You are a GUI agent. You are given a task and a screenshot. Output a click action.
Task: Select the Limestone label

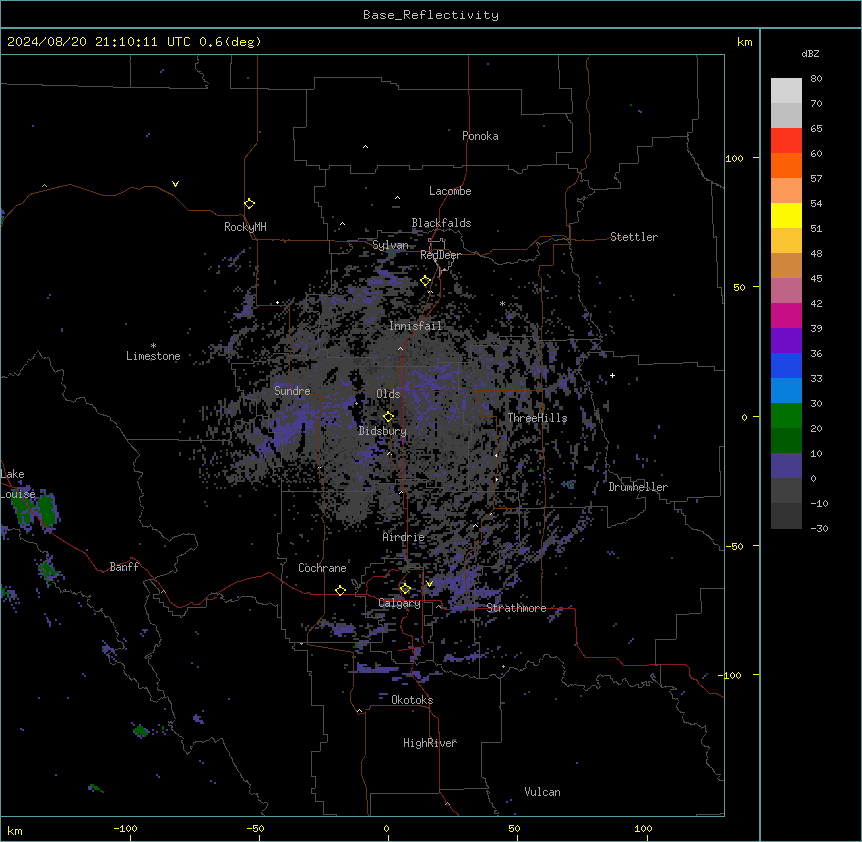pyautogui.click(x=153, y=356)
